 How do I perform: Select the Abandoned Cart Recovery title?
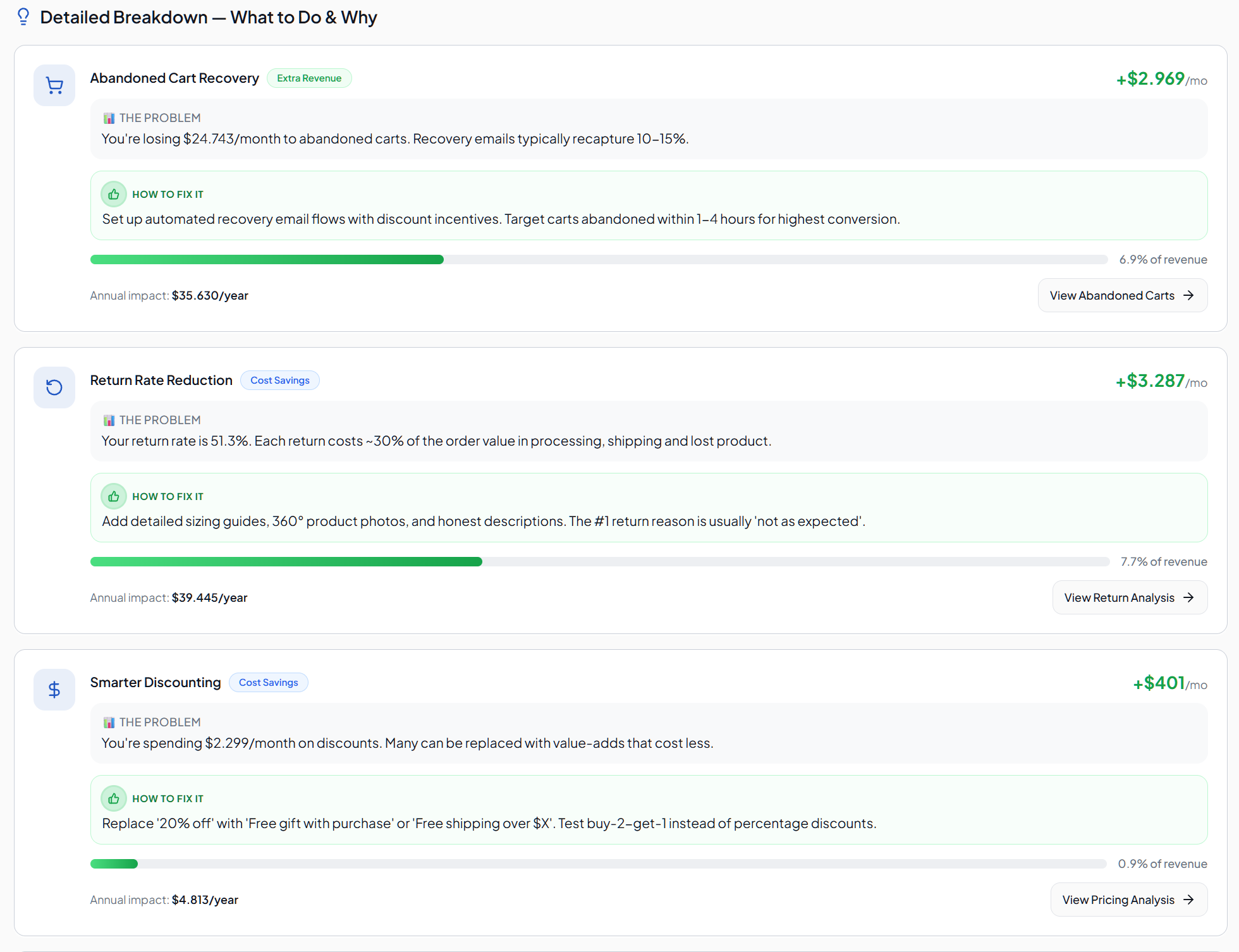(x=174, y=78)
